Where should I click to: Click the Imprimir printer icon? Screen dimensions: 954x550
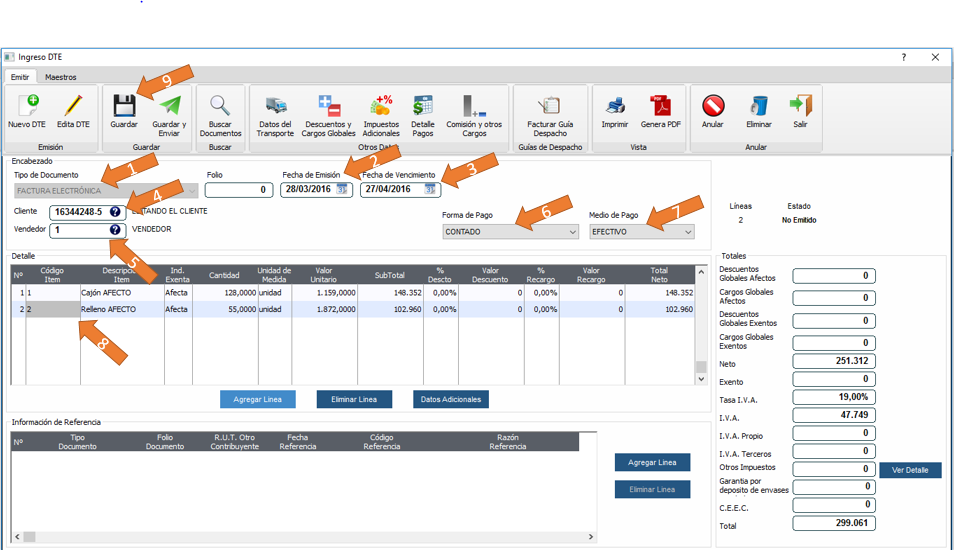[615, 106]
